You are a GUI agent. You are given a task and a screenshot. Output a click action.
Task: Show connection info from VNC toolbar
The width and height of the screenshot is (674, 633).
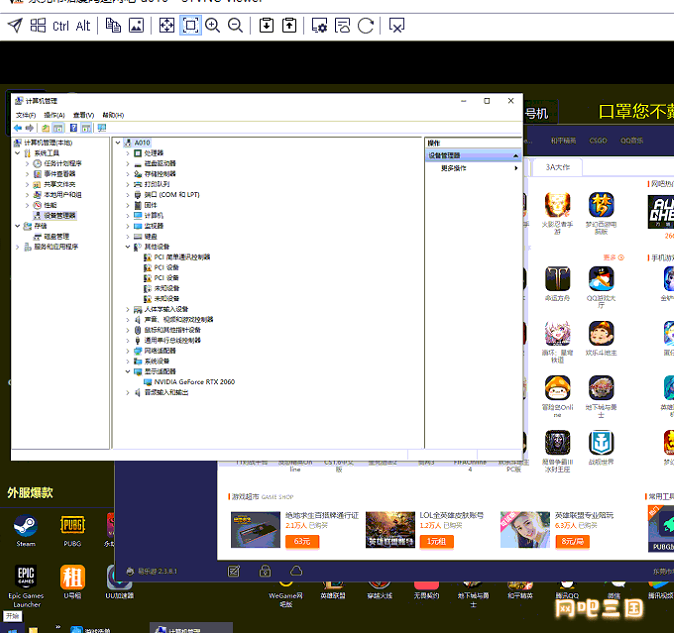click(343, 25)
